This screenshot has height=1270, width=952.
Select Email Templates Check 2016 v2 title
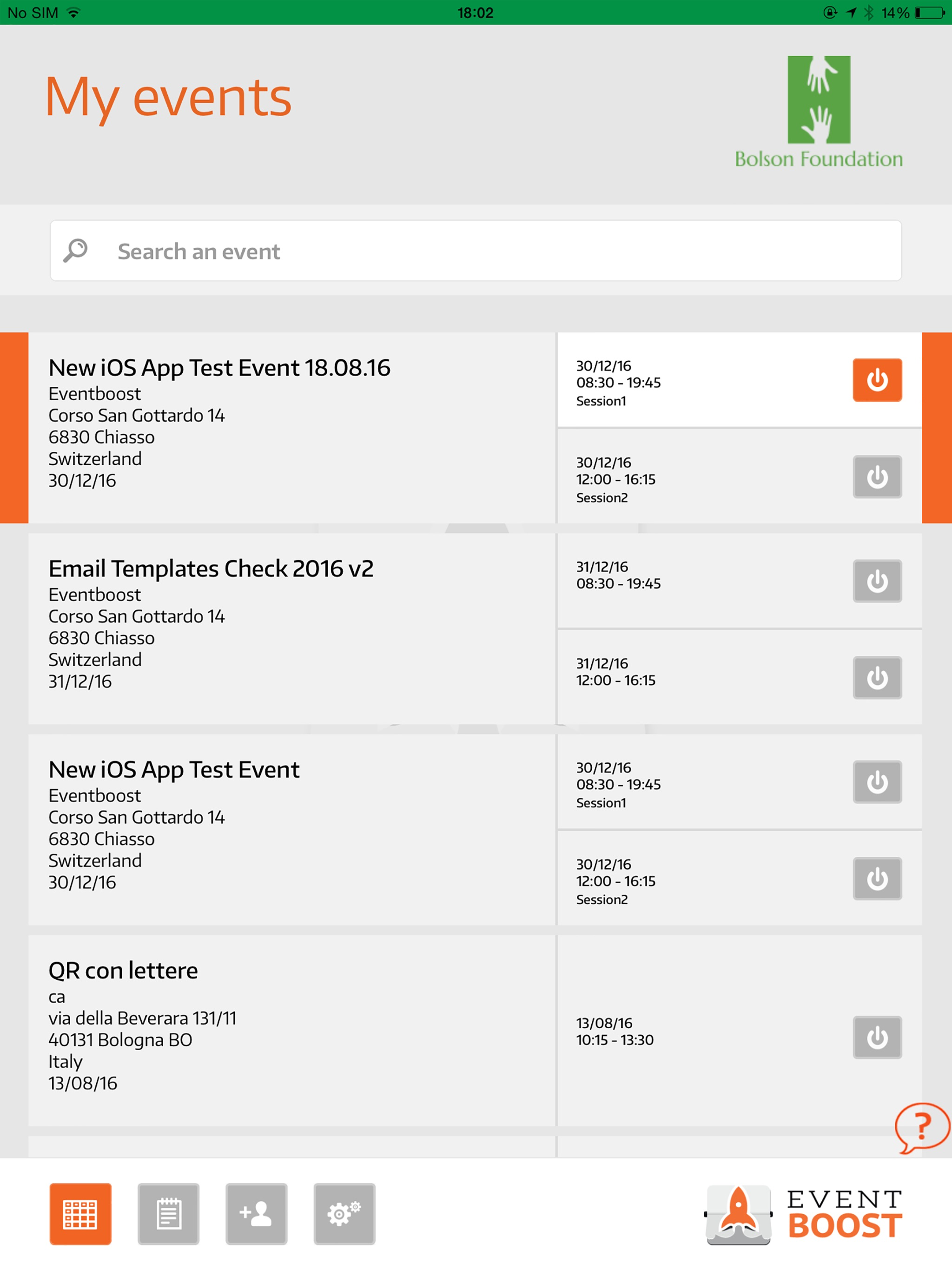click(211, 569)
